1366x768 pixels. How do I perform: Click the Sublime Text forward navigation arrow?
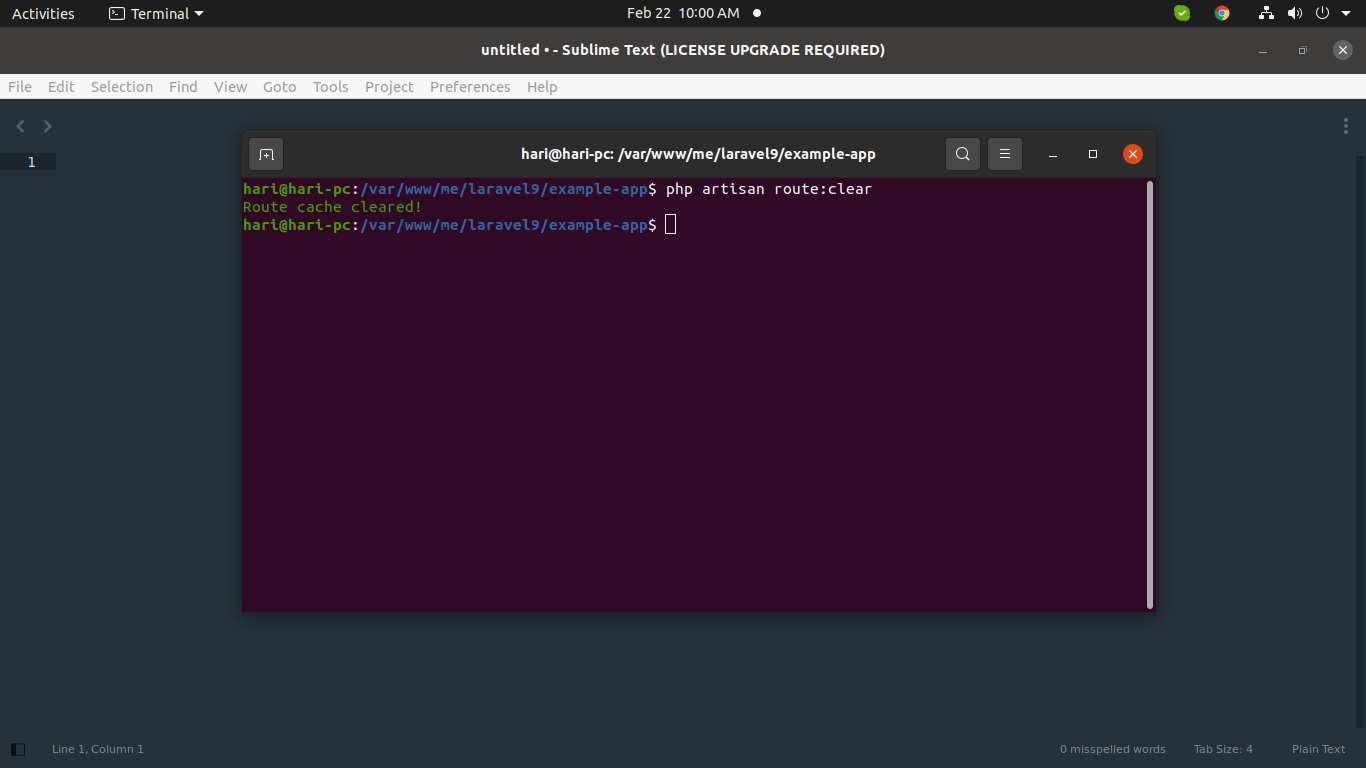coord(47,126)
